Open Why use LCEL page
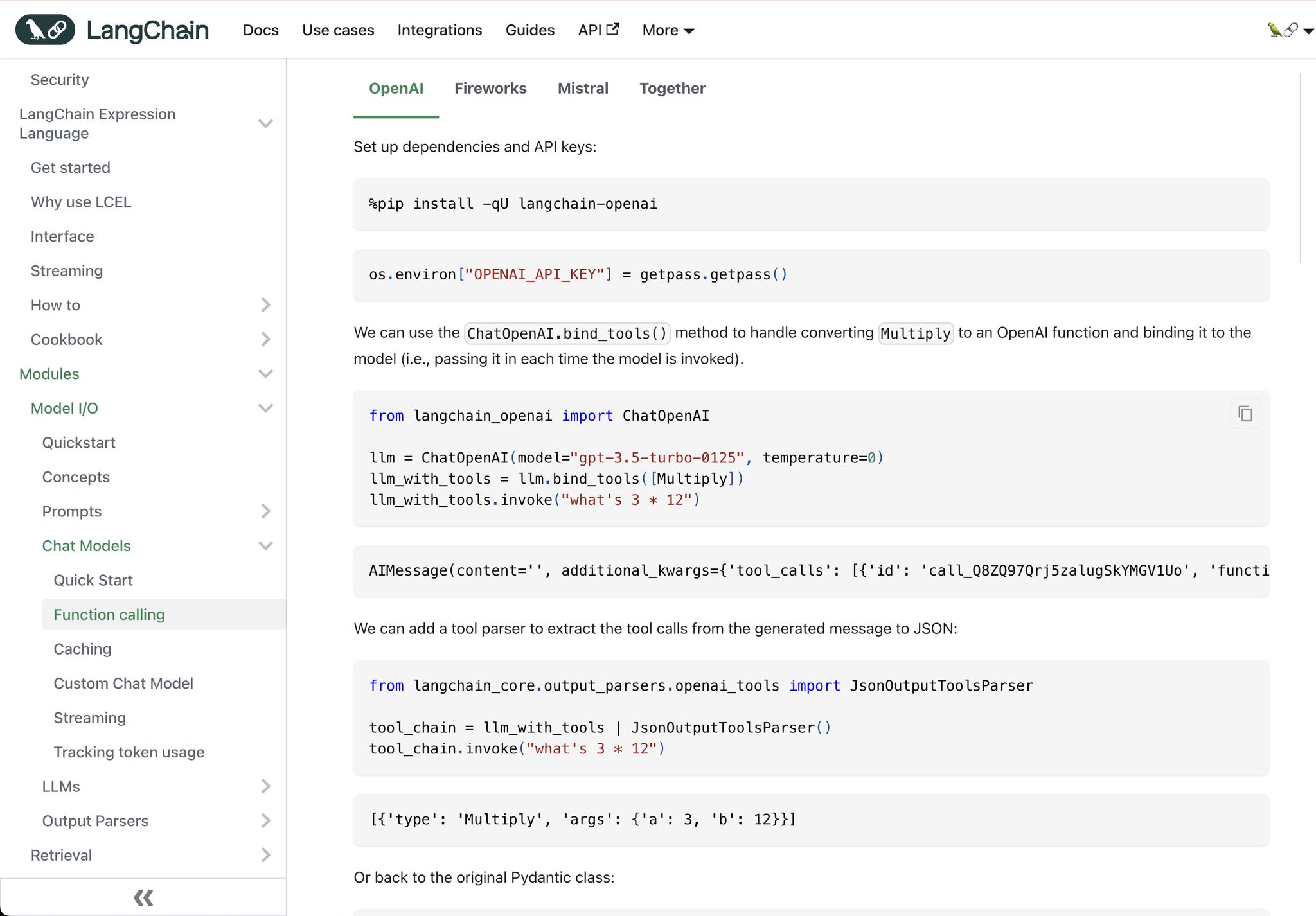Viewport: 1316px width, 916px height. pyautogui.click(x=81, y=202)
